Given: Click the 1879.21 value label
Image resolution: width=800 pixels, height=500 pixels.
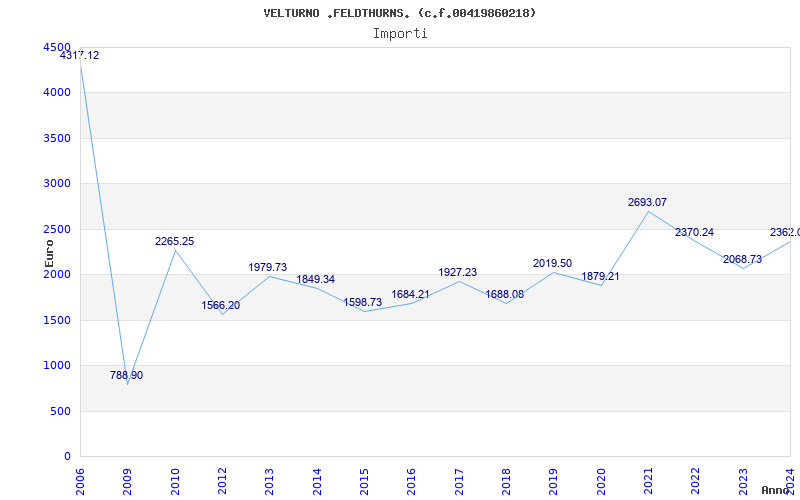Looking at the screenshot, I should (x=600, y=277).
